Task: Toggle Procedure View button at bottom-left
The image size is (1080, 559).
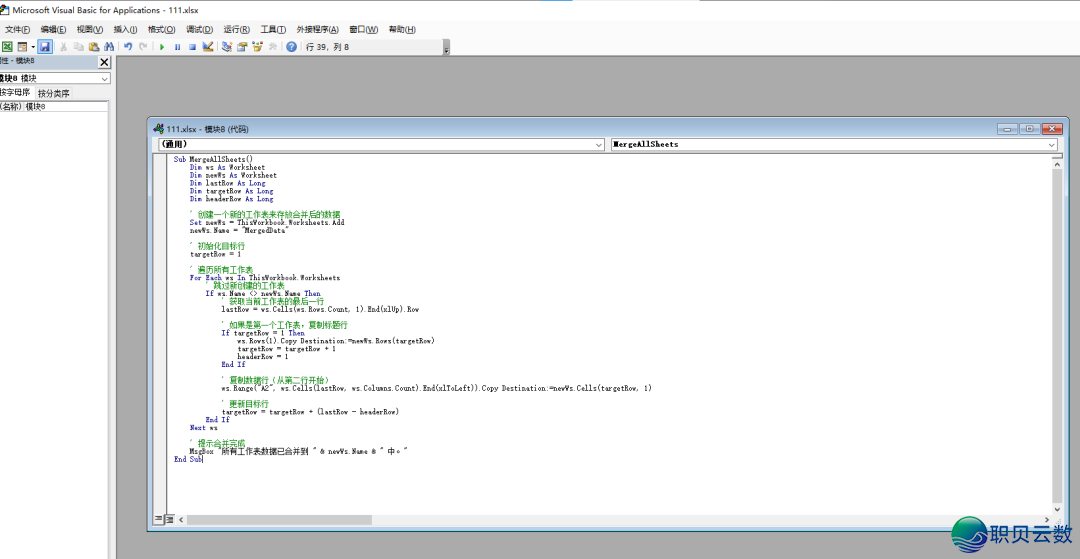Action: (x=158, y=519)
